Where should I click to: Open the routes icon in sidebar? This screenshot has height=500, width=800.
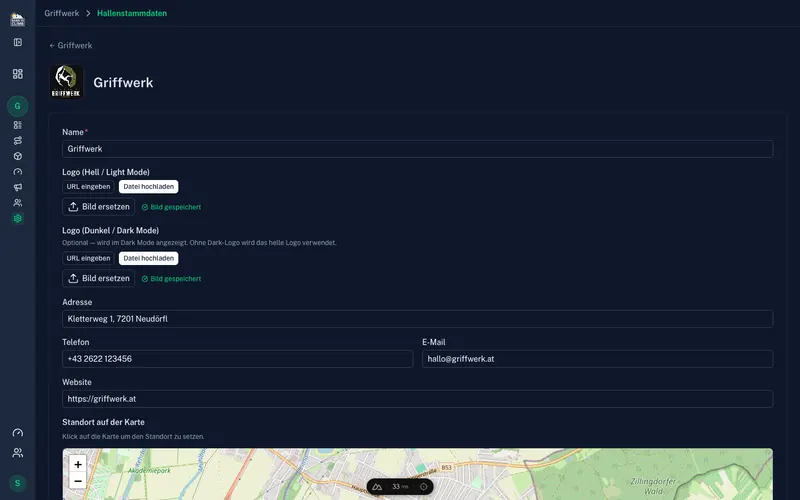tap(18, 140)
